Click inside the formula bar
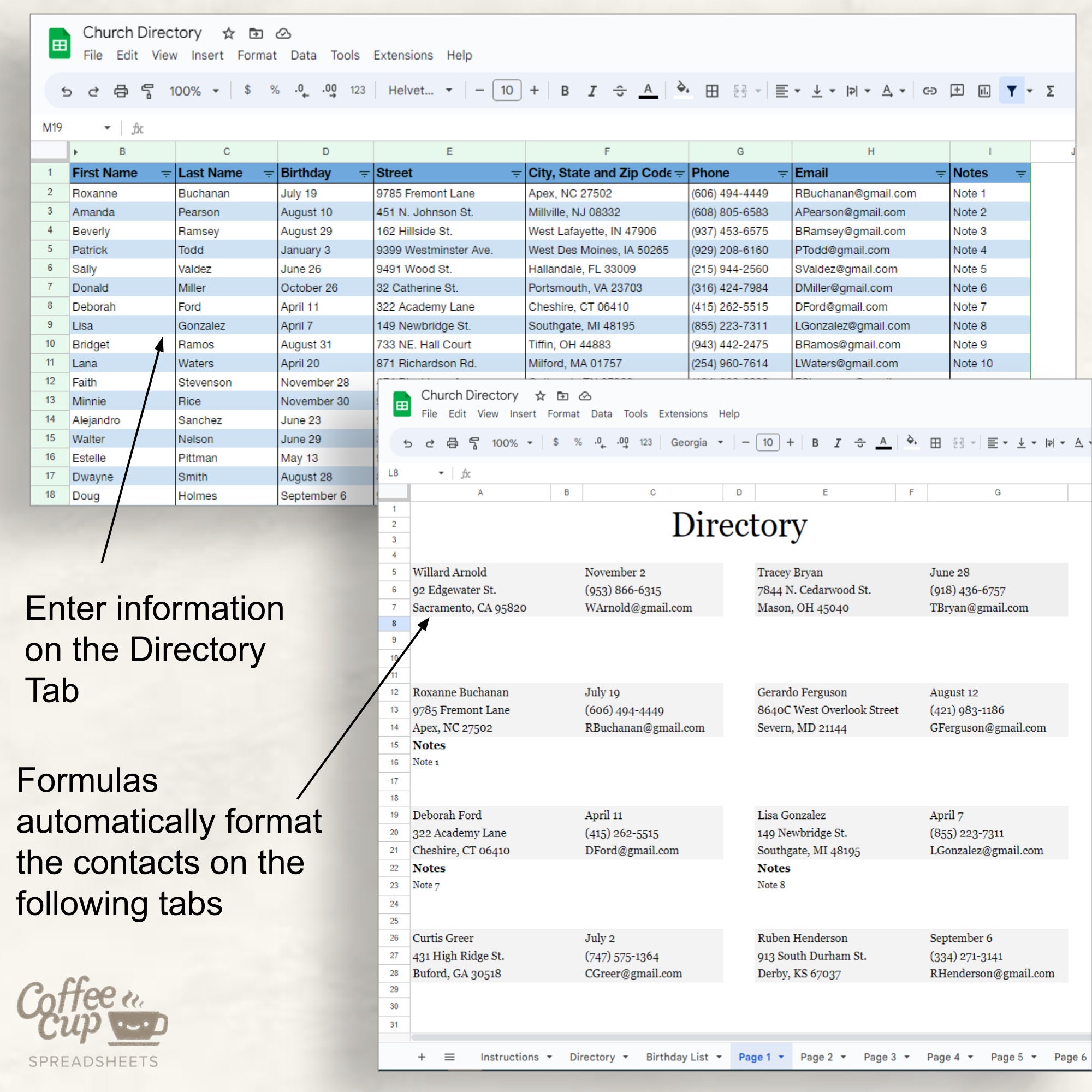This screenshot has width=1092, height=1092. coord(339,128)
